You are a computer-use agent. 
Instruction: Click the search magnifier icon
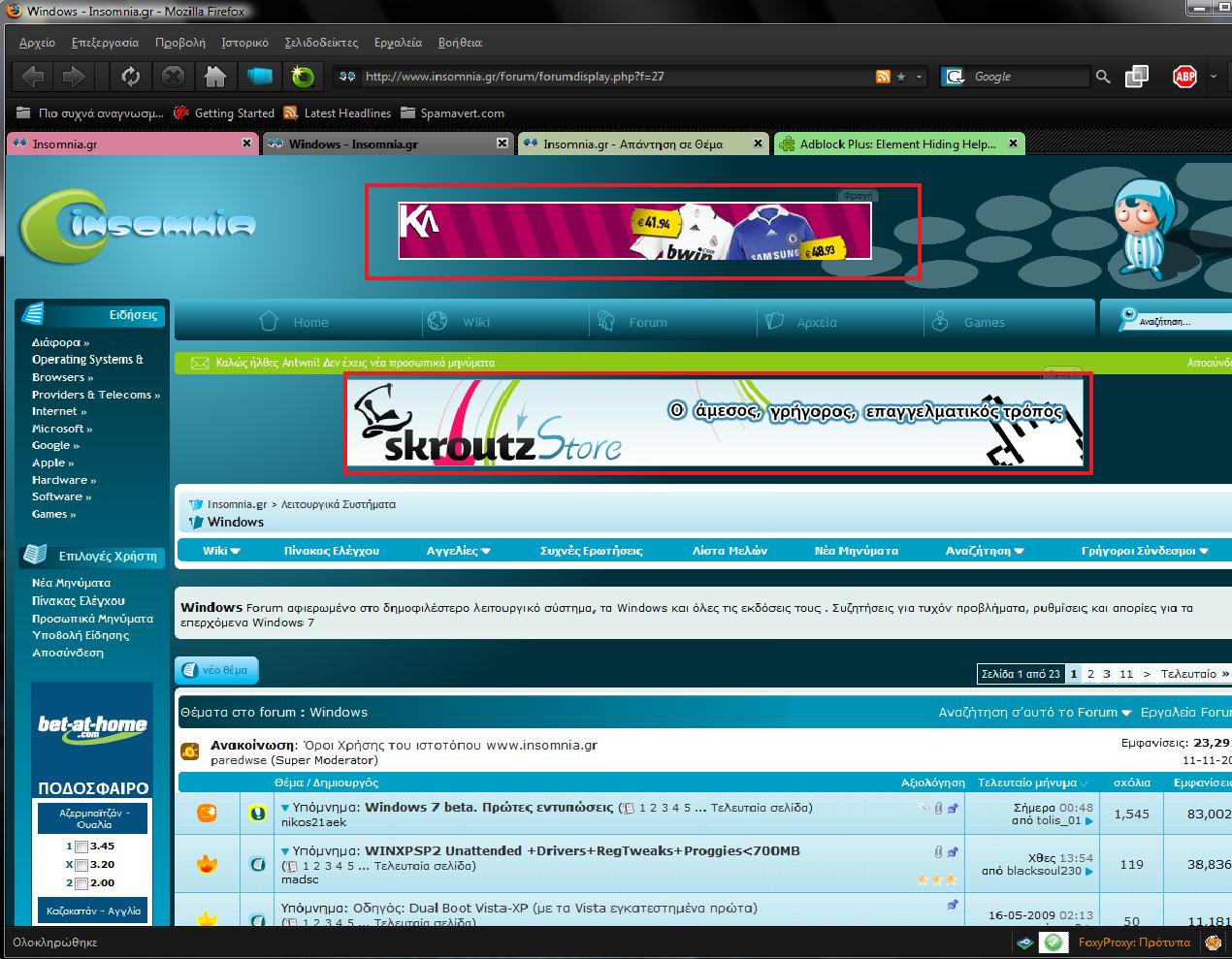click(x=1103, y=77)
